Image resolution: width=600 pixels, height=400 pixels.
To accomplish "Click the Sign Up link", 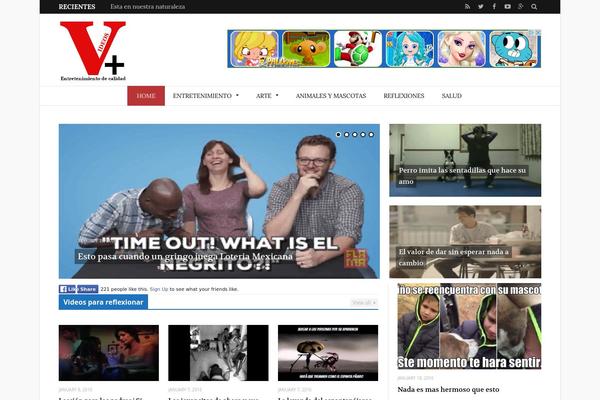I will (x=159, y=289).
